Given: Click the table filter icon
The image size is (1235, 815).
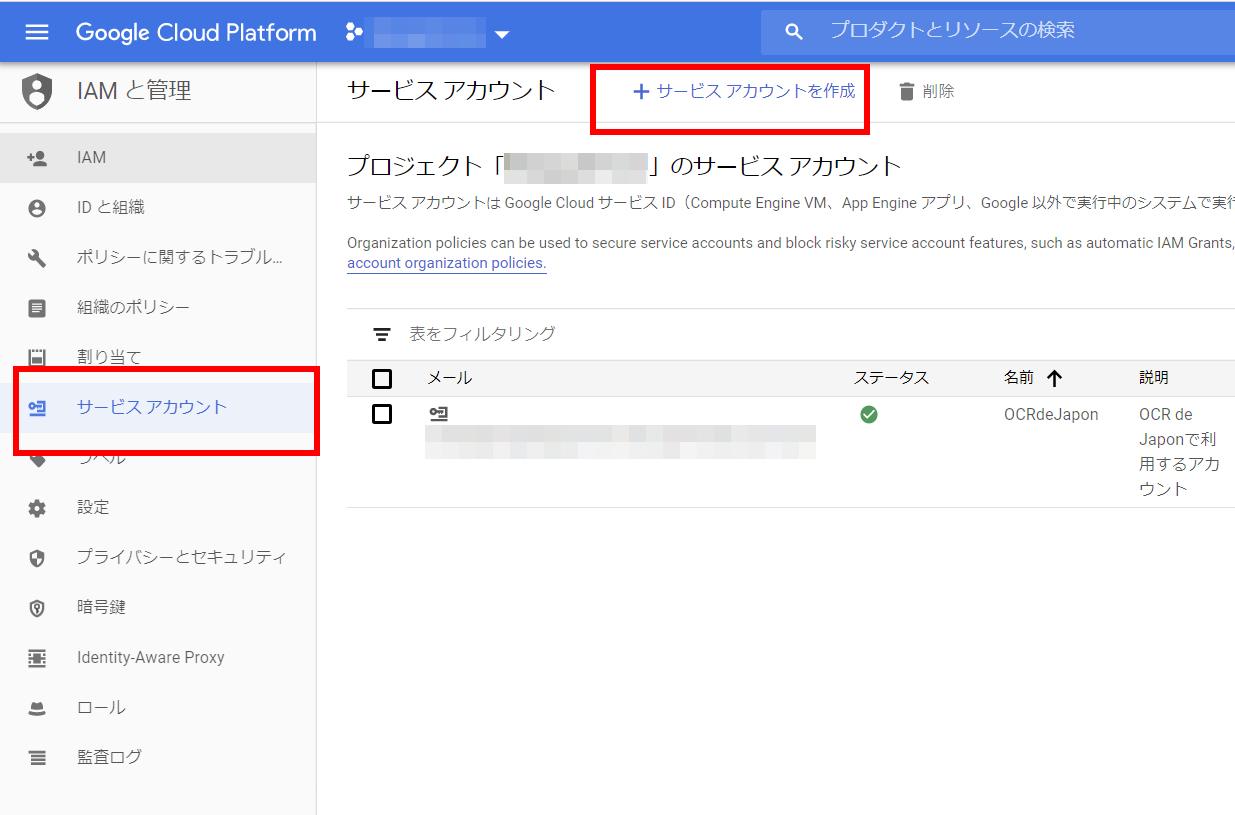Looking at the screenshot, I should tap(381, 334).
